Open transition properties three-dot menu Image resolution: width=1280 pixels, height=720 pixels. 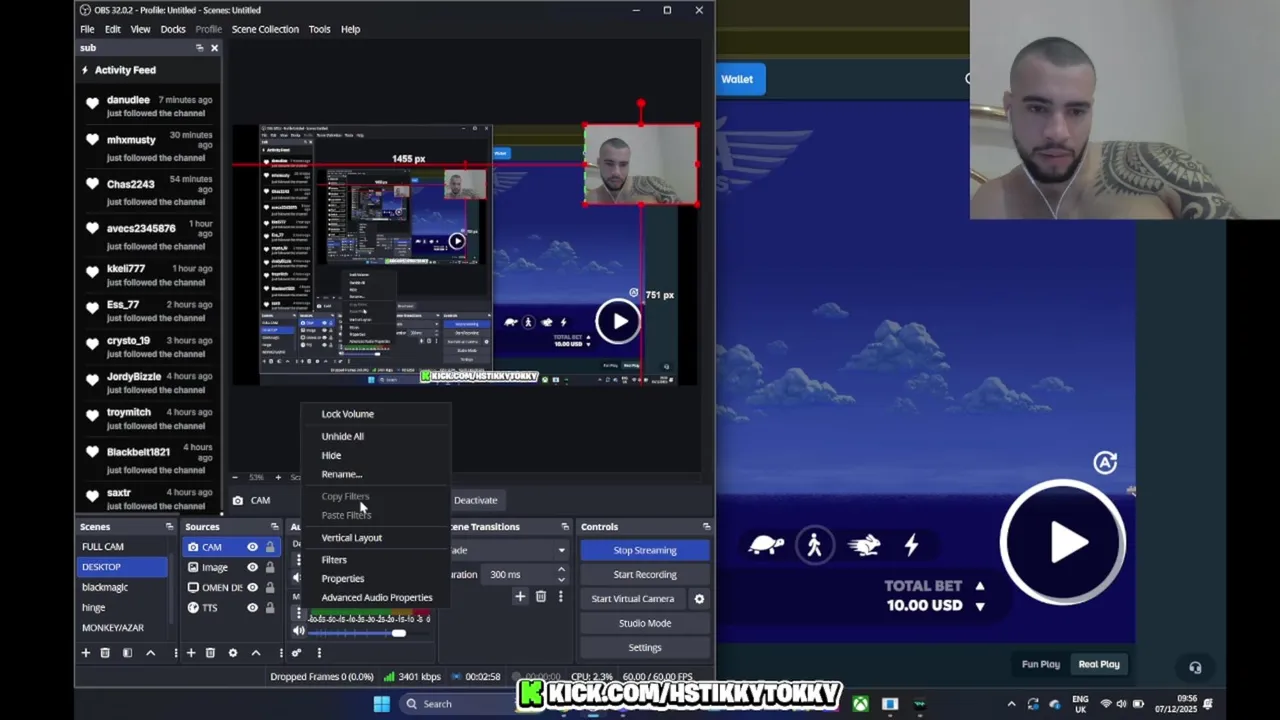pyautogui.click(x=560, y=597)
